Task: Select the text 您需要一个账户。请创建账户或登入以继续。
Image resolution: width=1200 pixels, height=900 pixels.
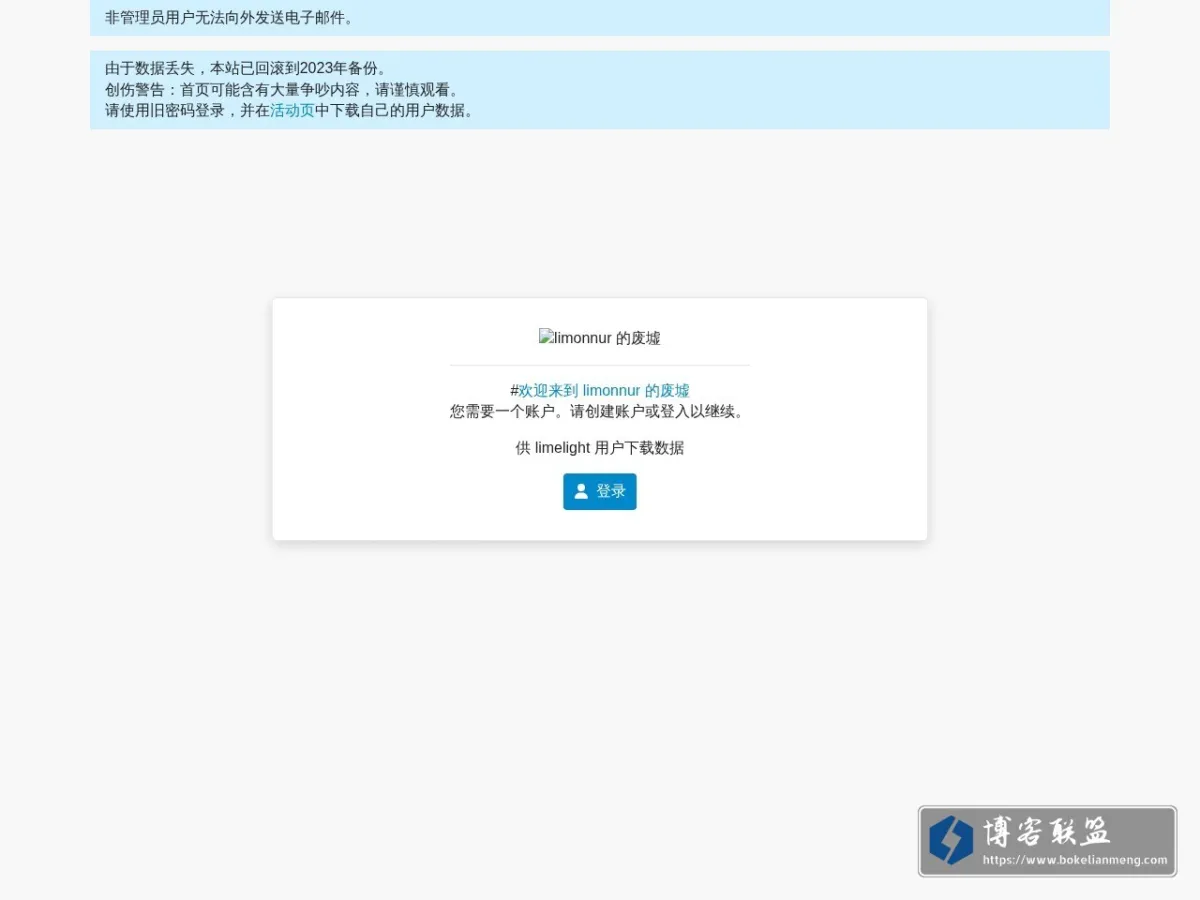Action: point(600,411)
